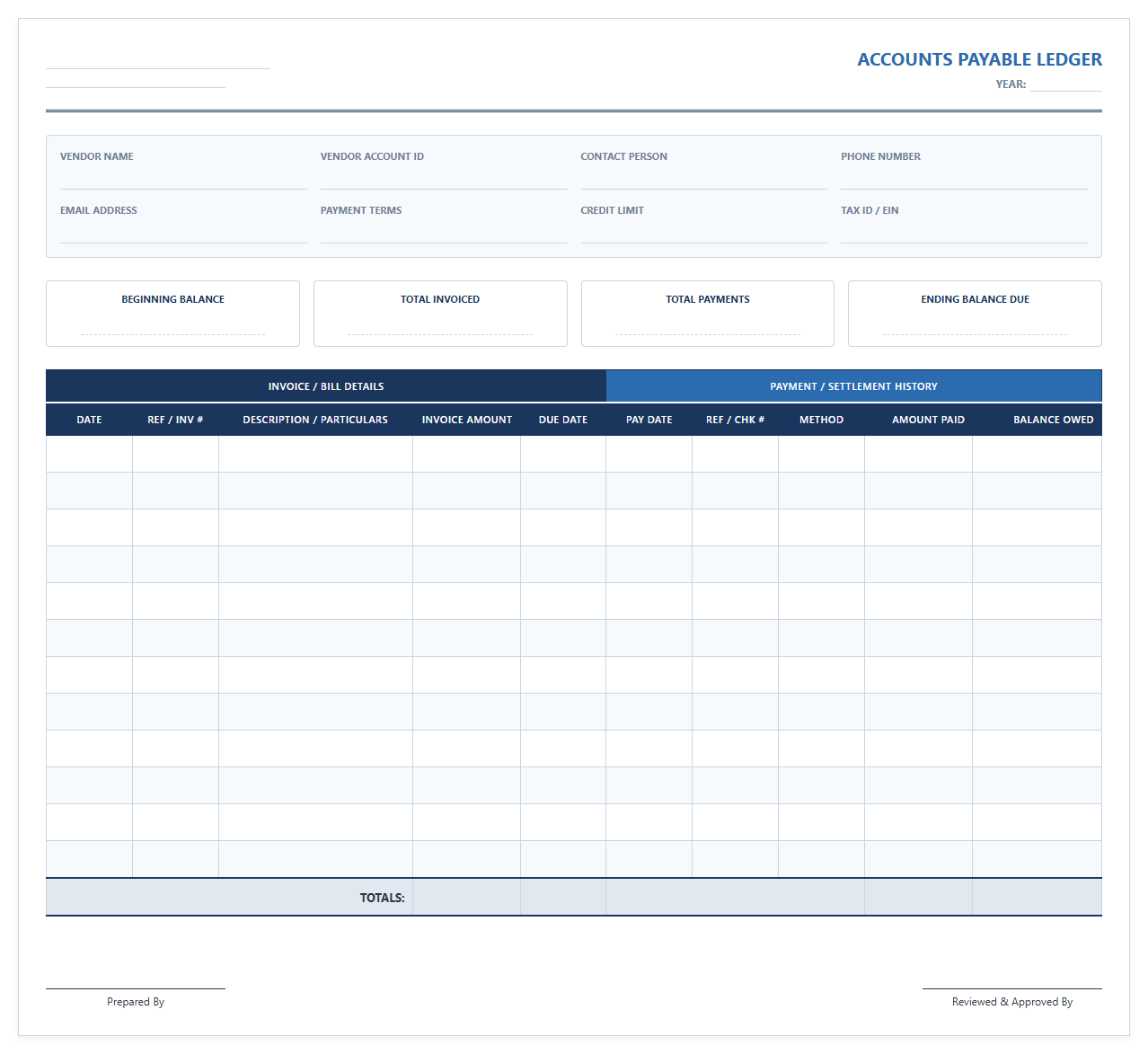Viewport: 1148px width, 1054px height.
Task: Click the TOTALS: label
Action: coord(383,898)
